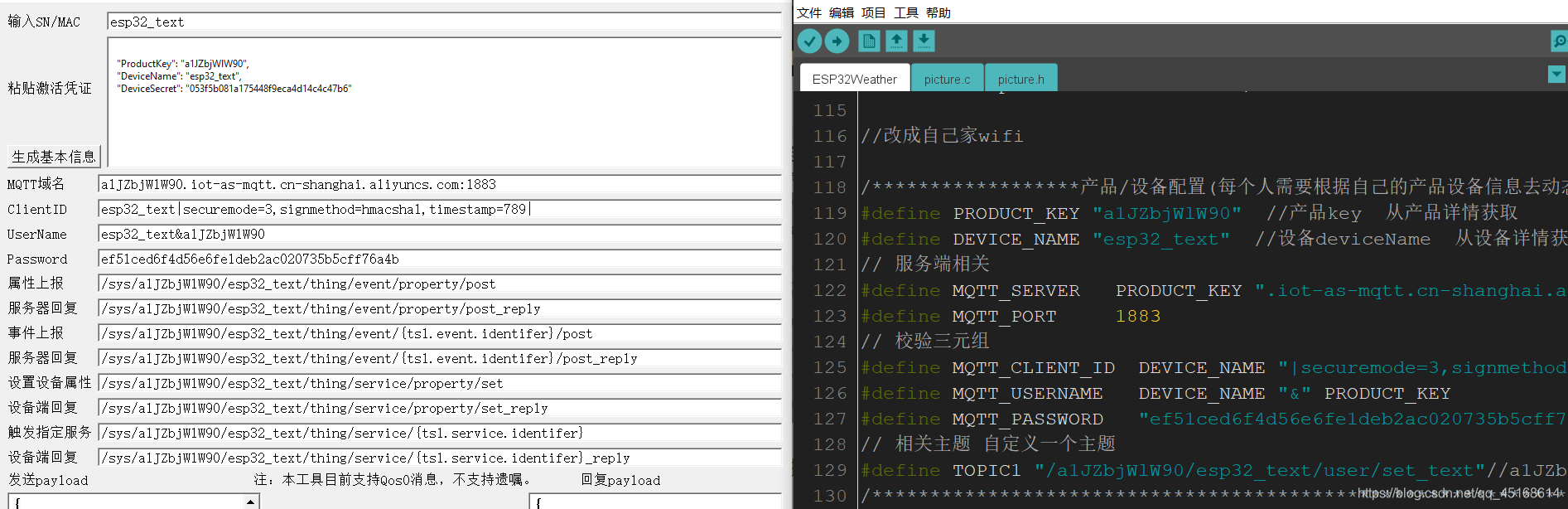Screen dimensions: 1568x509
Task: Open the Serial Monitor magnifier icon
Action: coord(1559,41)
